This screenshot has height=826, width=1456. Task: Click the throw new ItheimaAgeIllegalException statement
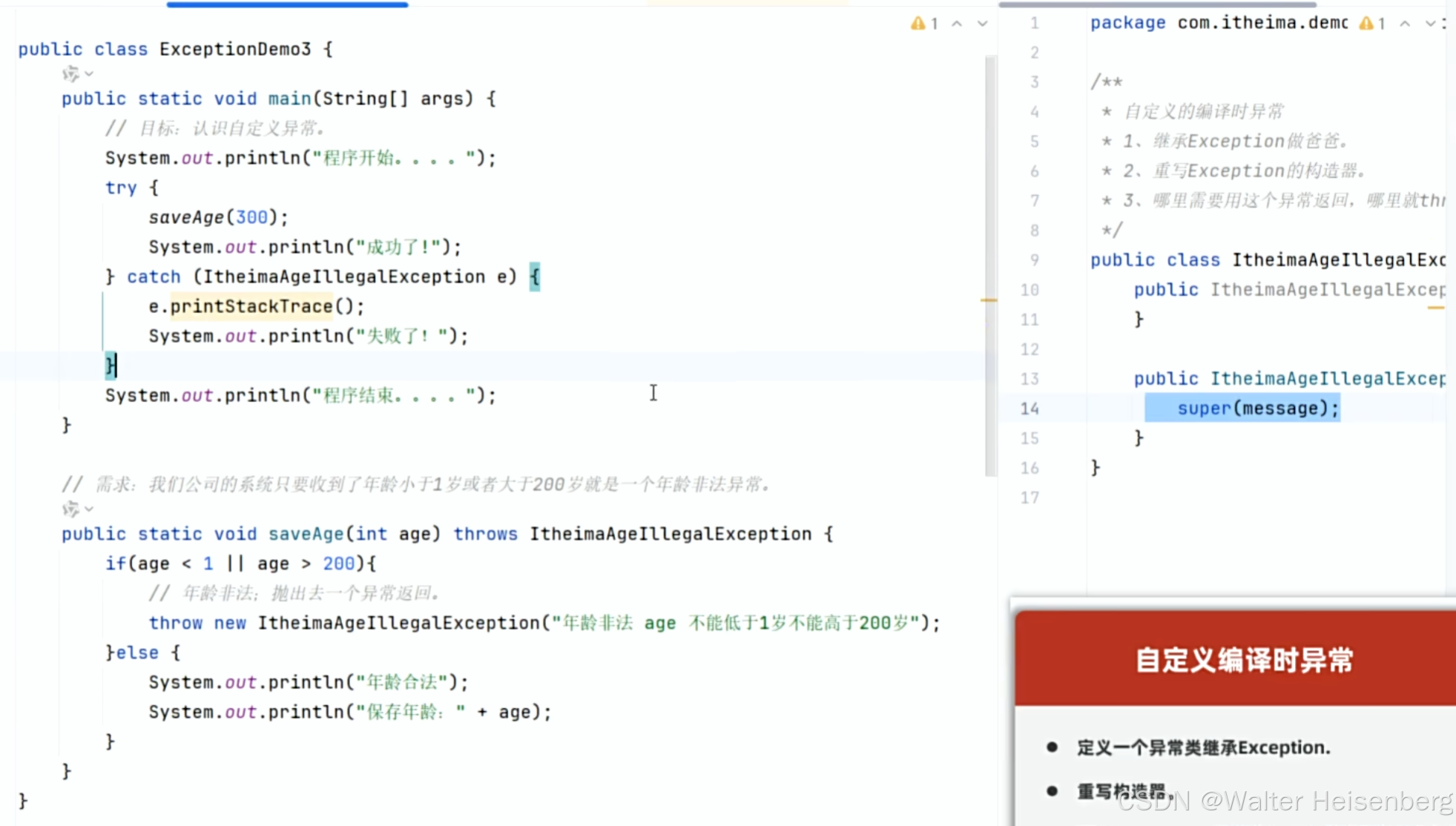[544, 623]
